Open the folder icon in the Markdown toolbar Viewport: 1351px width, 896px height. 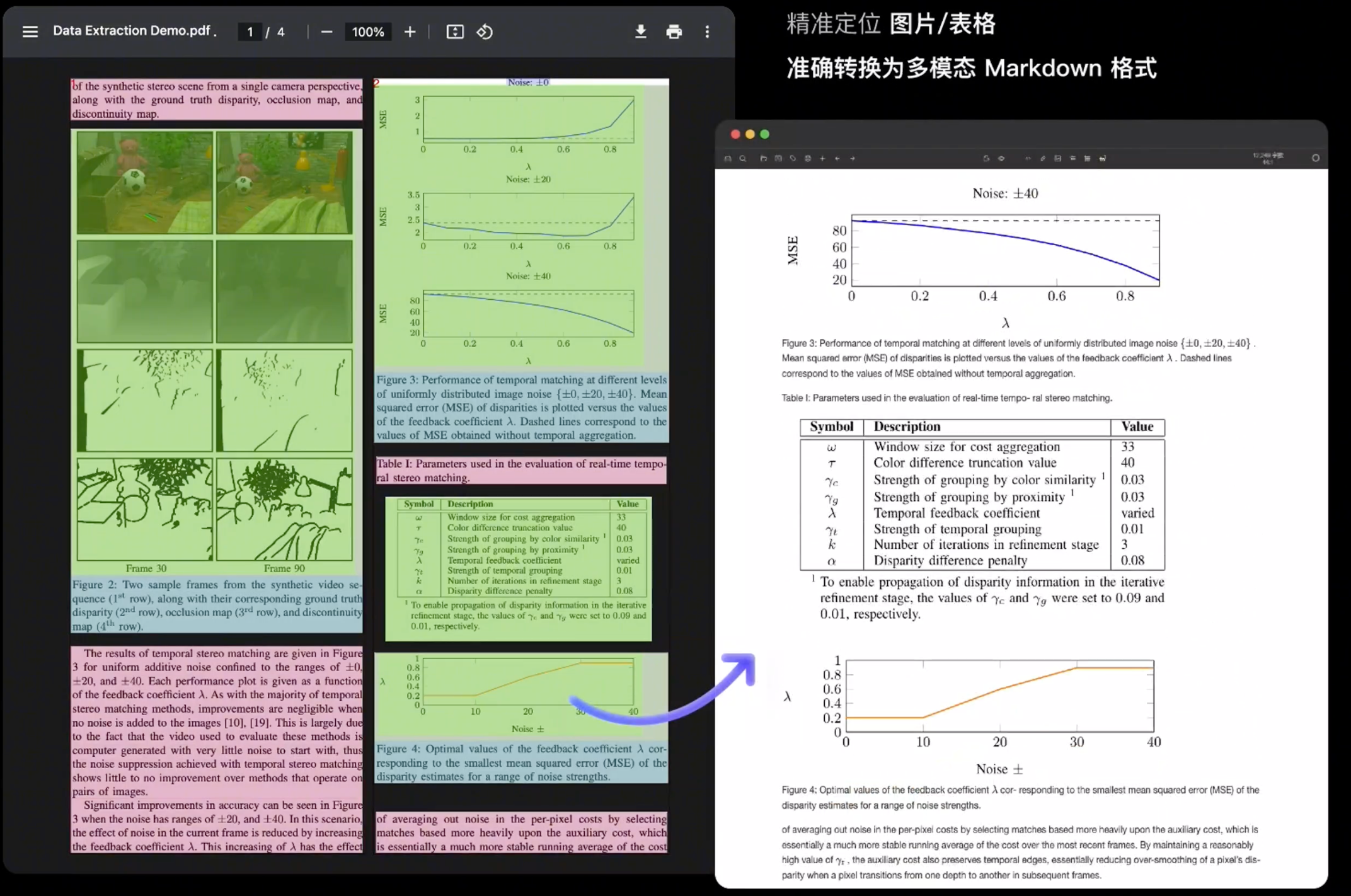[763, 159]
